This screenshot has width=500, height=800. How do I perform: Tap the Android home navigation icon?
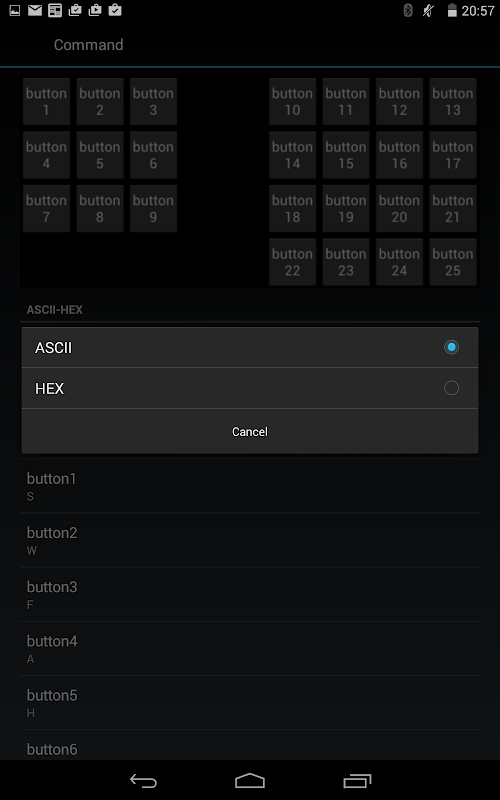pos(249,781)
